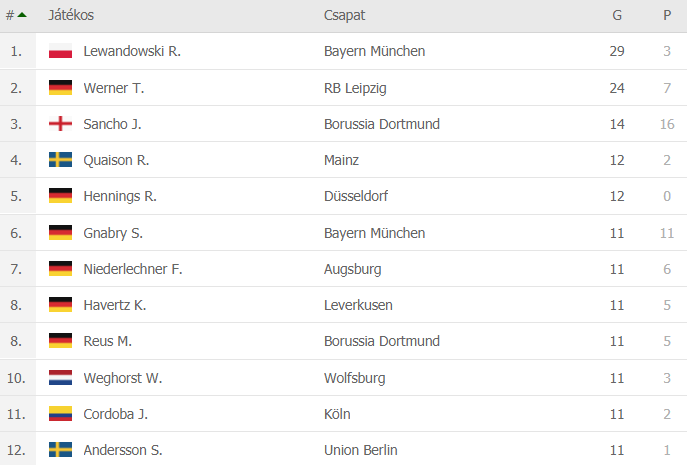This screenshot has height=465, width=687.
Task: Open the RB Leipzig team link
Action: point(355,88)
